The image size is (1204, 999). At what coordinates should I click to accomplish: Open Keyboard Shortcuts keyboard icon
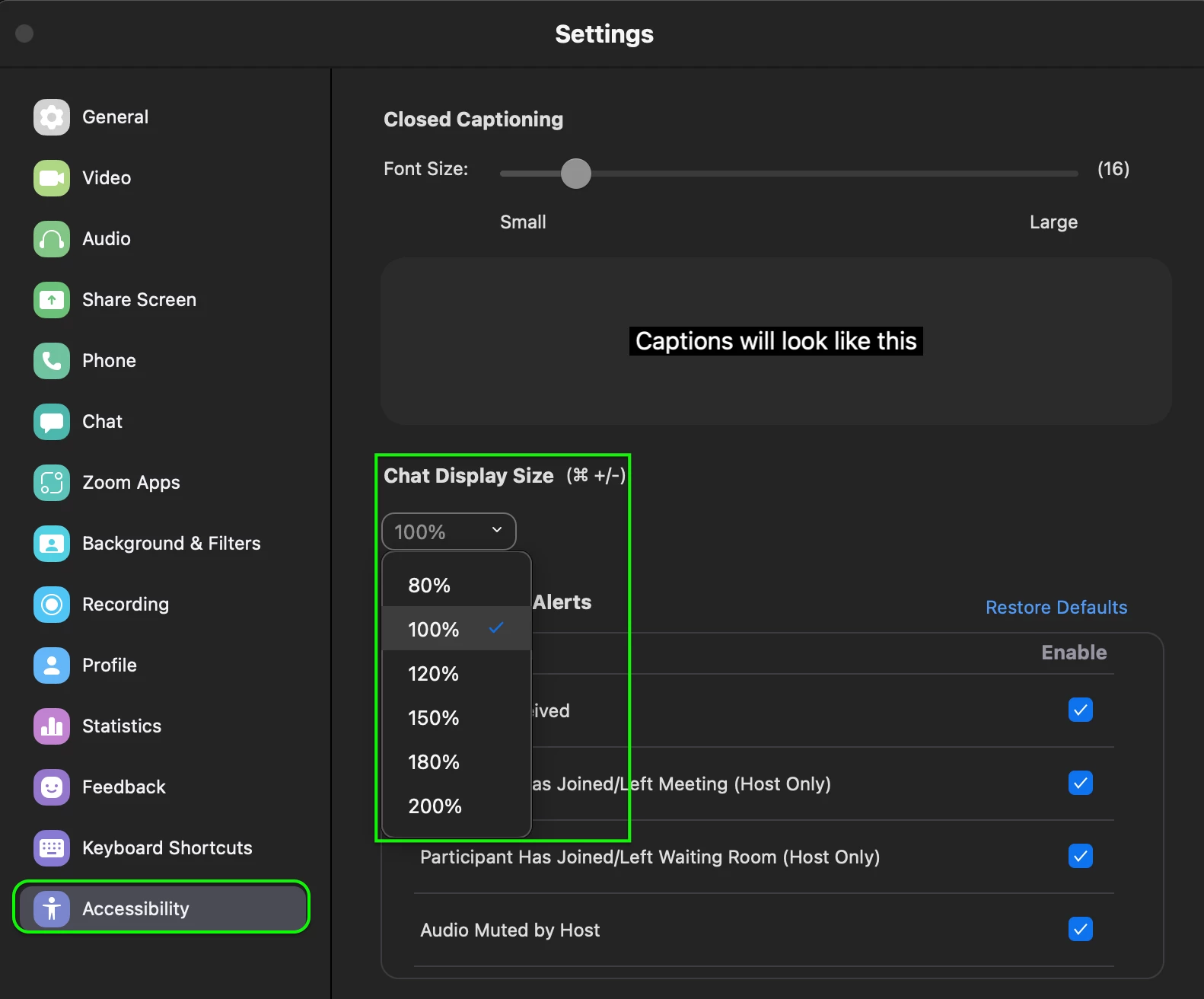52,848
